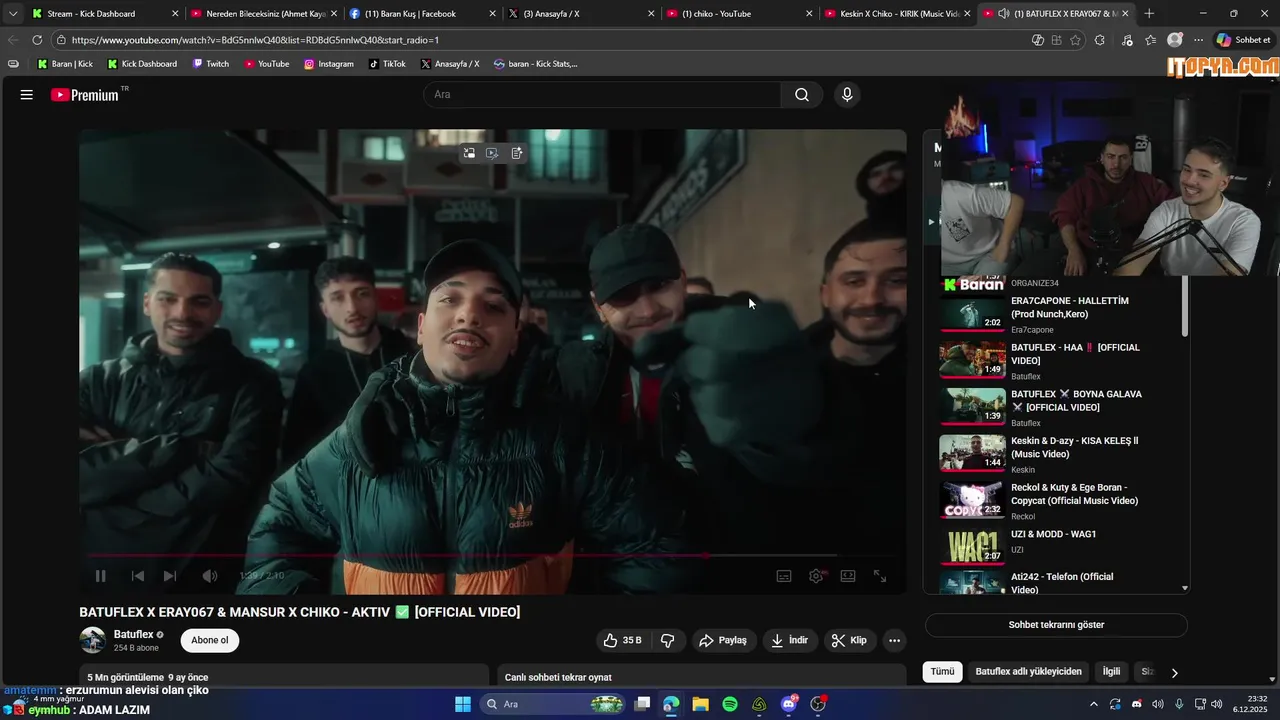Reload the page in the browser

pyautogui.click(x=37, y=40)
